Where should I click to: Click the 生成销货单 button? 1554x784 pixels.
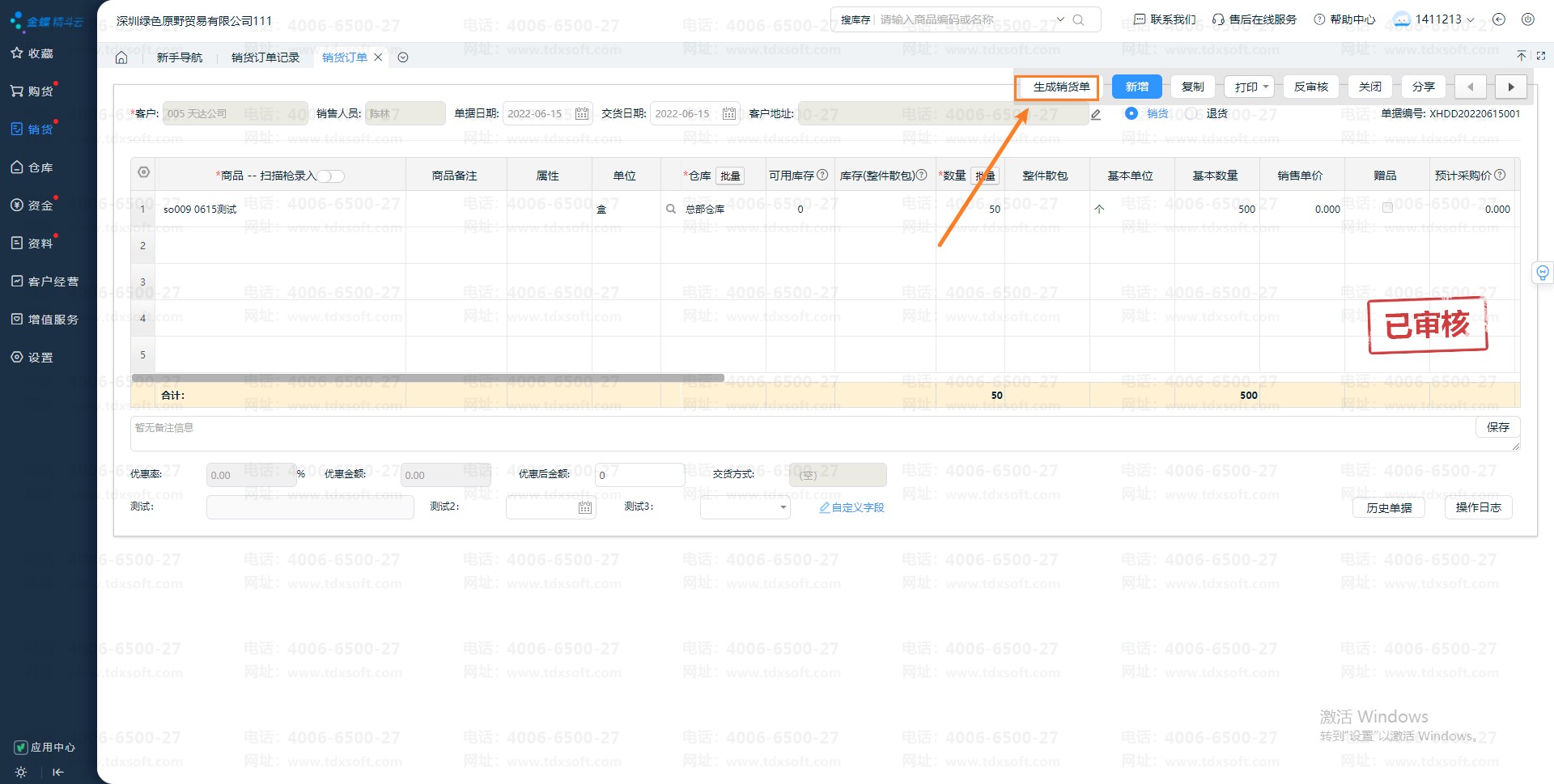(1056, 87)
